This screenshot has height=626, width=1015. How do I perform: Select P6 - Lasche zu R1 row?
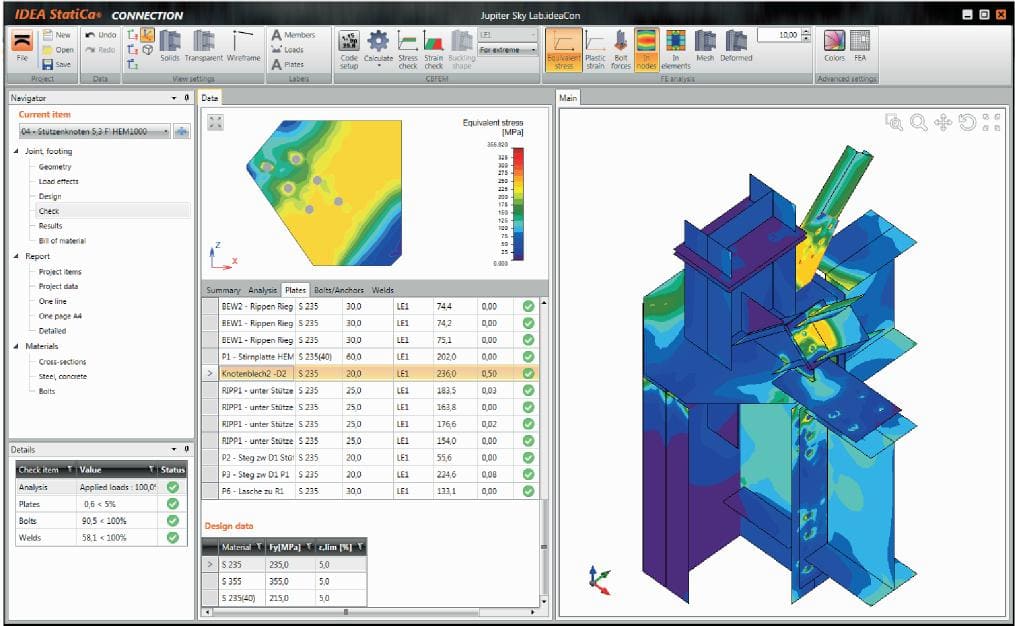(x=372, y=491)
